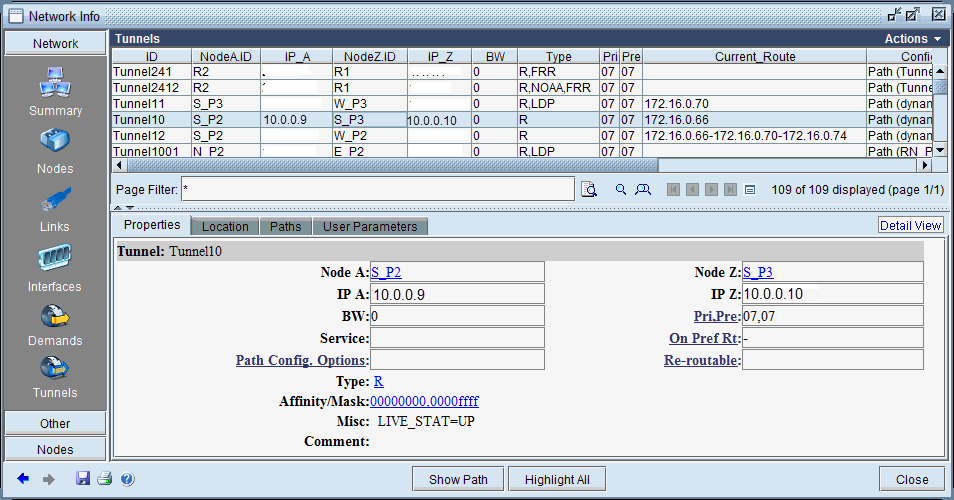Click the binoculars find icon
The width and height of the screenshot is (954, 500).
(643, 189)
